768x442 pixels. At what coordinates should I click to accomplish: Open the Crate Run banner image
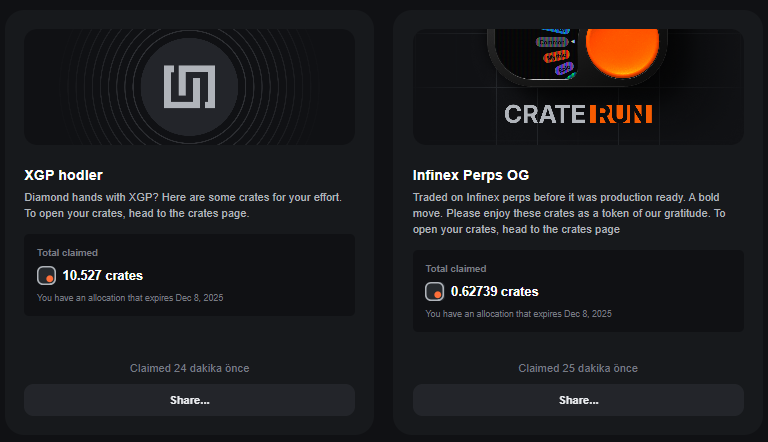click(578, 87)
